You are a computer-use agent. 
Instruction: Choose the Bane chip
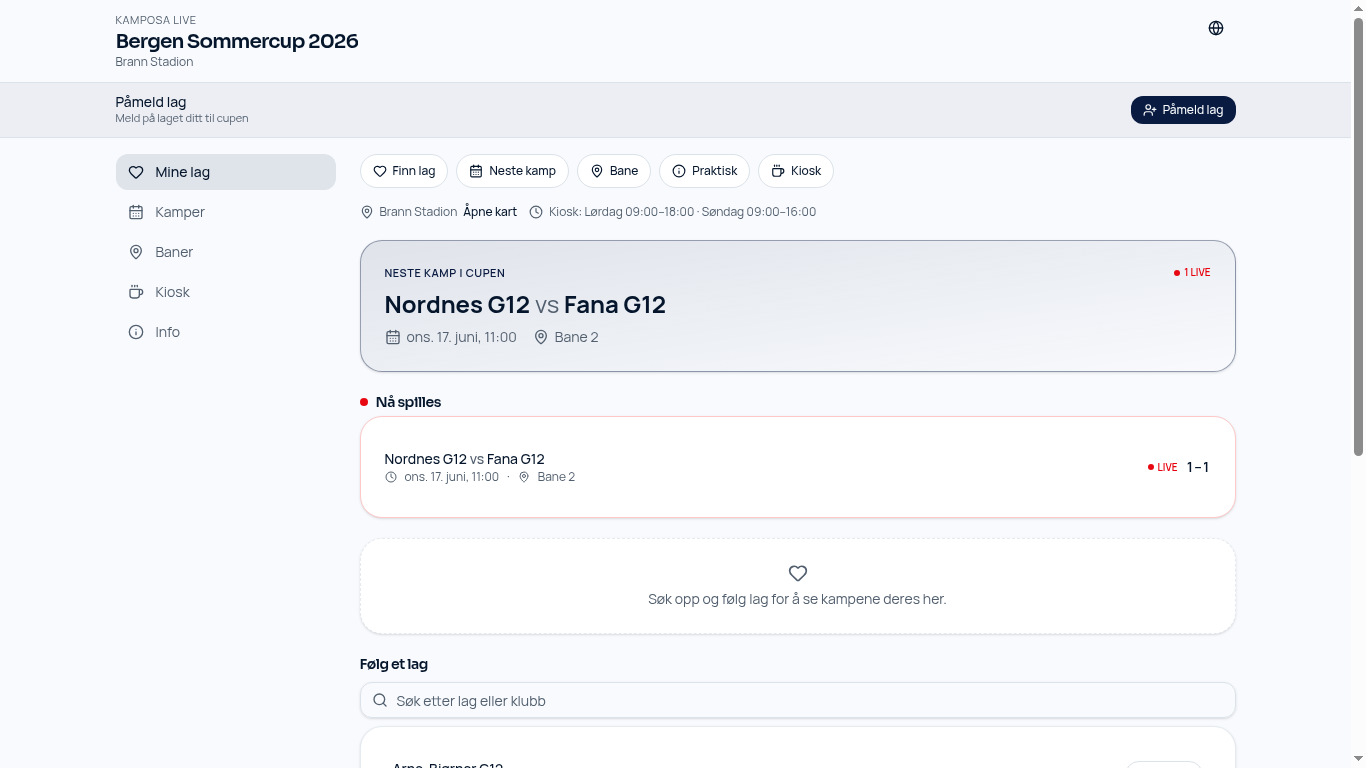click(614, 171)
